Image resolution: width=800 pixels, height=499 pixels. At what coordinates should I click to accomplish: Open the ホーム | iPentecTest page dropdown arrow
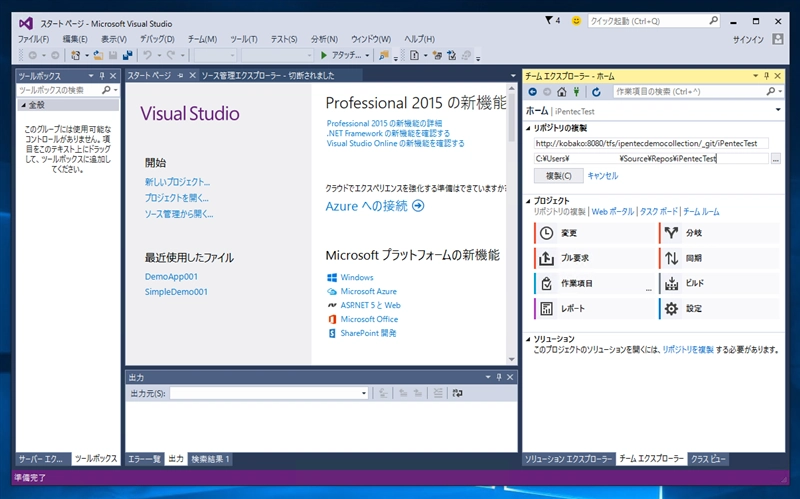[778, 110]
